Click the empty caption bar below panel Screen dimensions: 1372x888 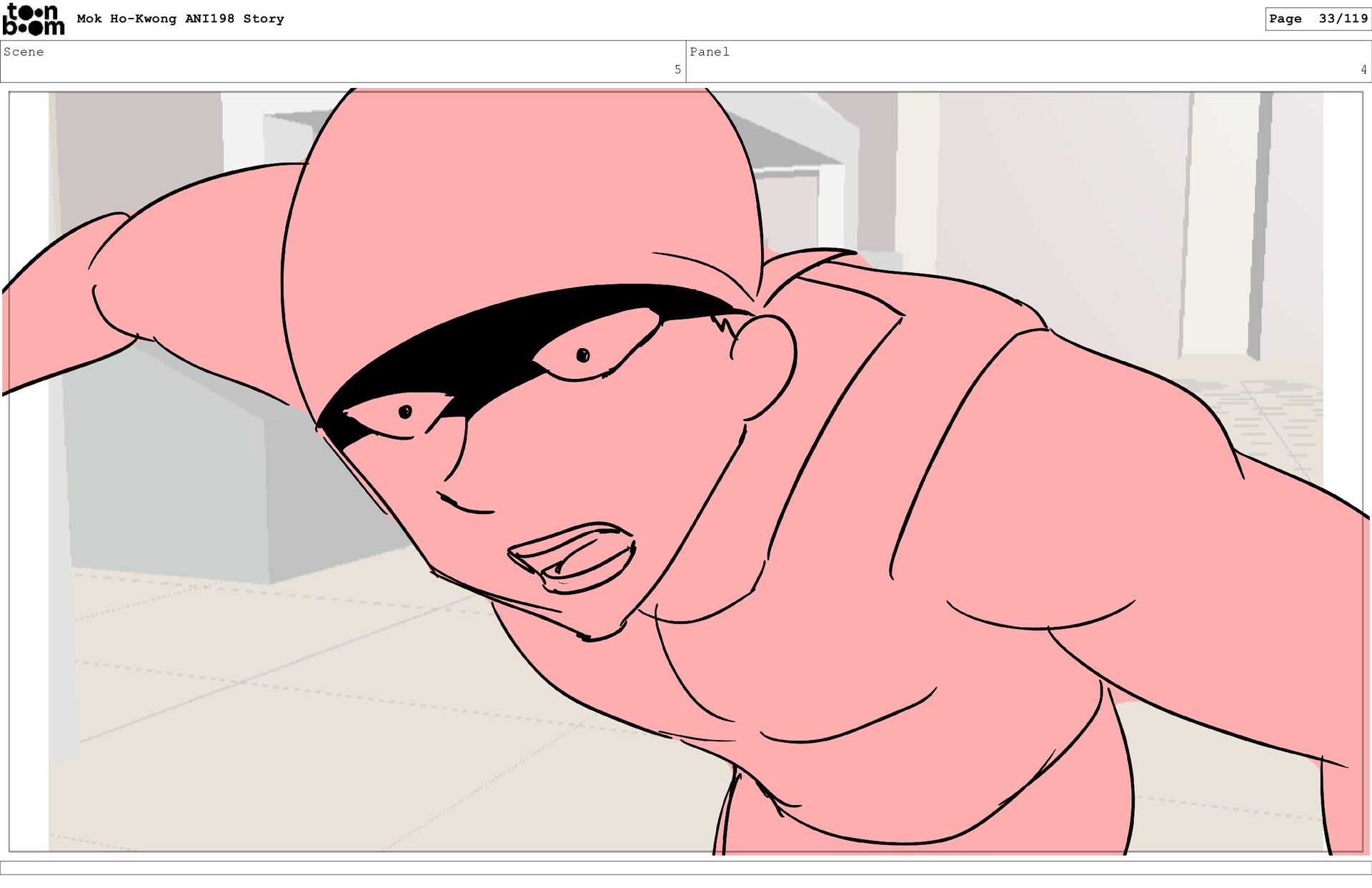(686, 867)
